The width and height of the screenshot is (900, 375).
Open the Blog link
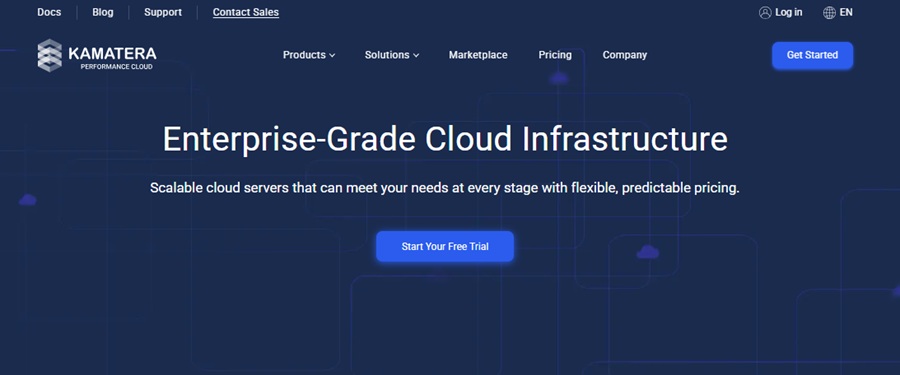pyautogui.click(x=103, y=12)
